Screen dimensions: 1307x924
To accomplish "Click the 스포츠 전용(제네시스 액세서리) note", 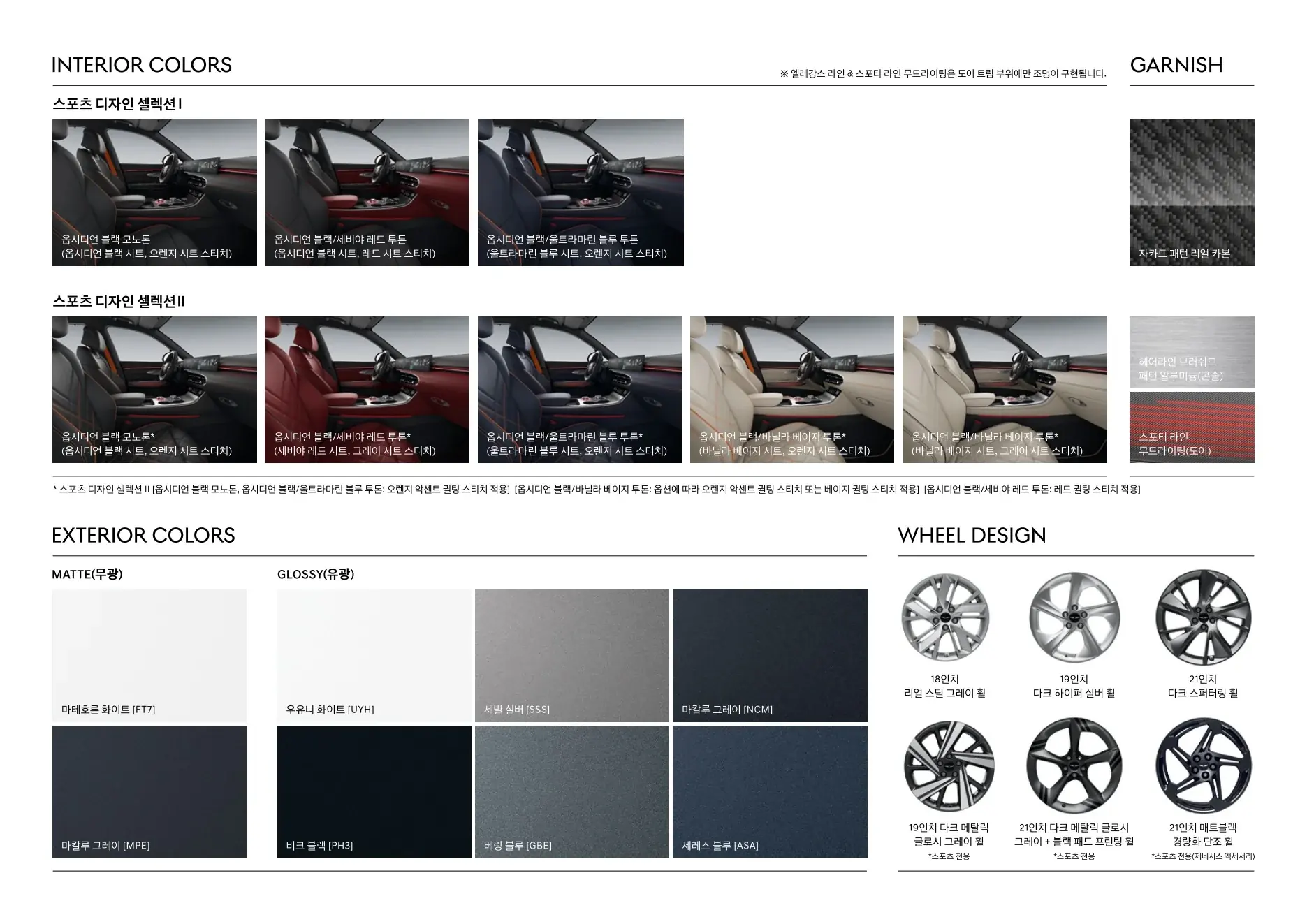I will (1203, 856).
